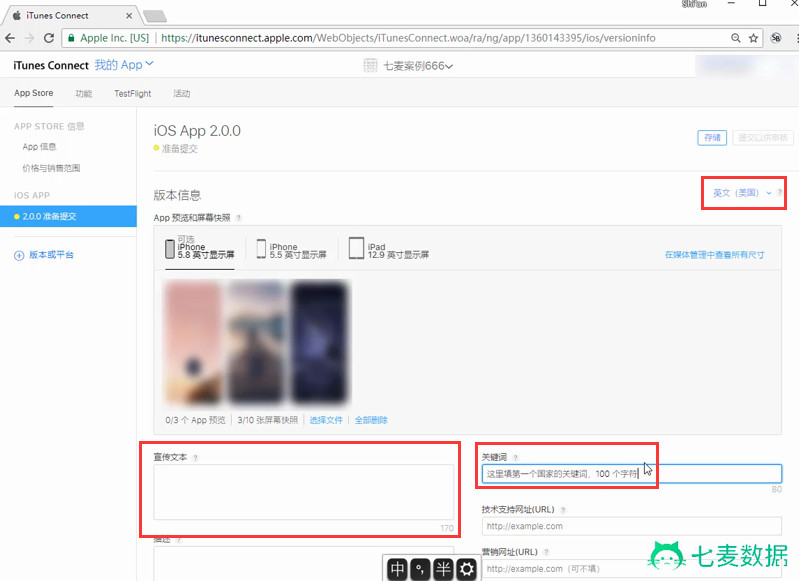Select the iPad 12.9 英寸显示屏 tab
This screenshot has width=799, height=581.
click(x=389, y=249)
